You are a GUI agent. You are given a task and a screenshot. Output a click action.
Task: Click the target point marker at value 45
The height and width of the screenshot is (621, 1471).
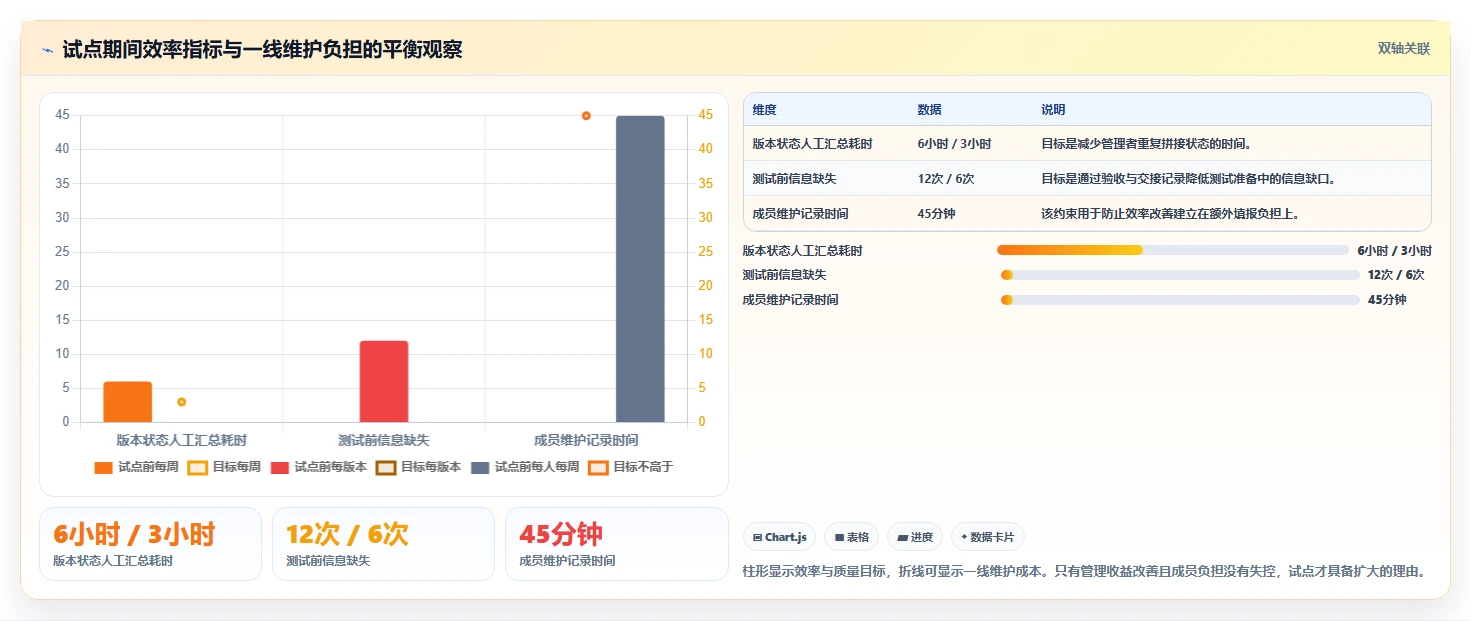coord(586,116)
